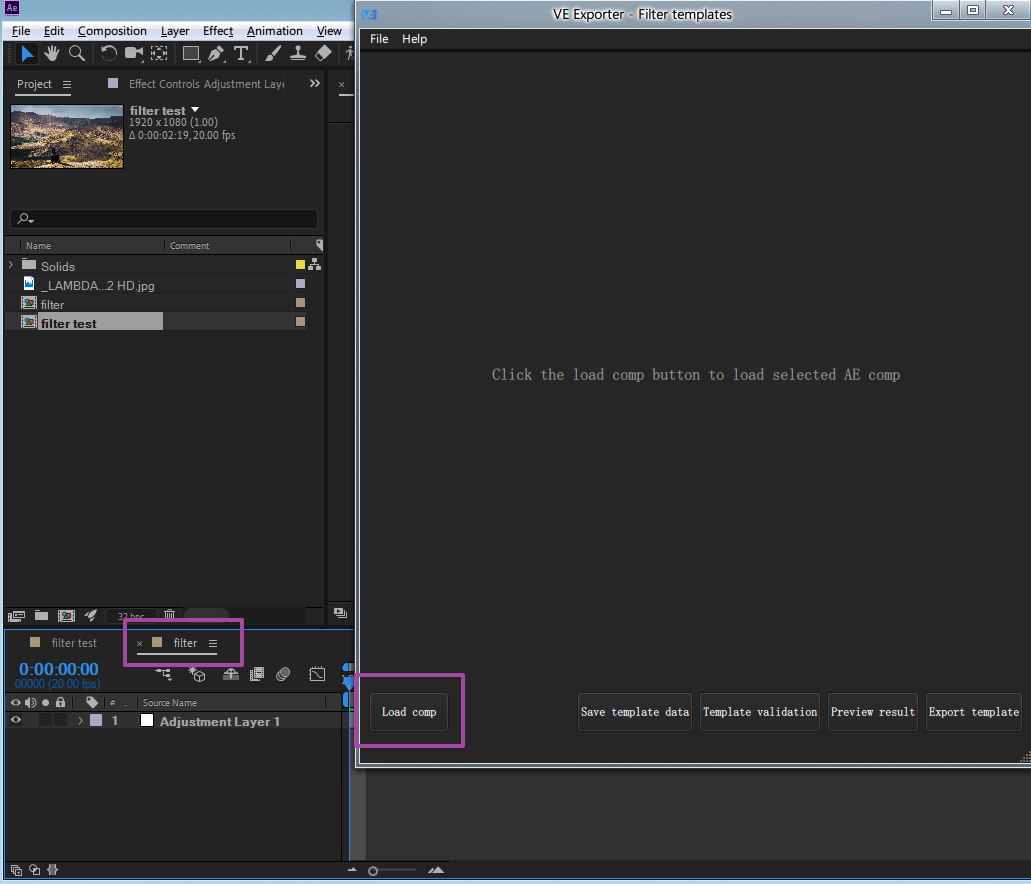Click Export template
1031x884 pixels.
[973, 712]
